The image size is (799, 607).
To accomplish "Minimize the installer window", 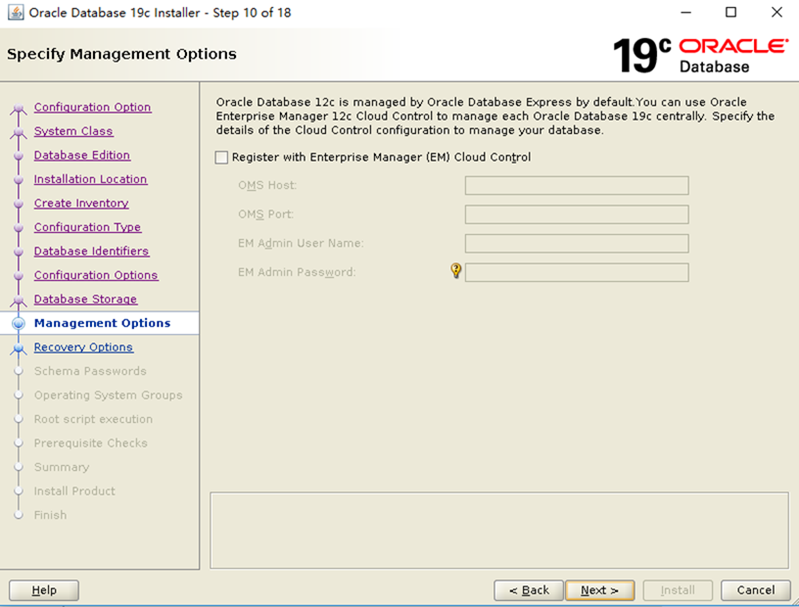I will (686, 12).
